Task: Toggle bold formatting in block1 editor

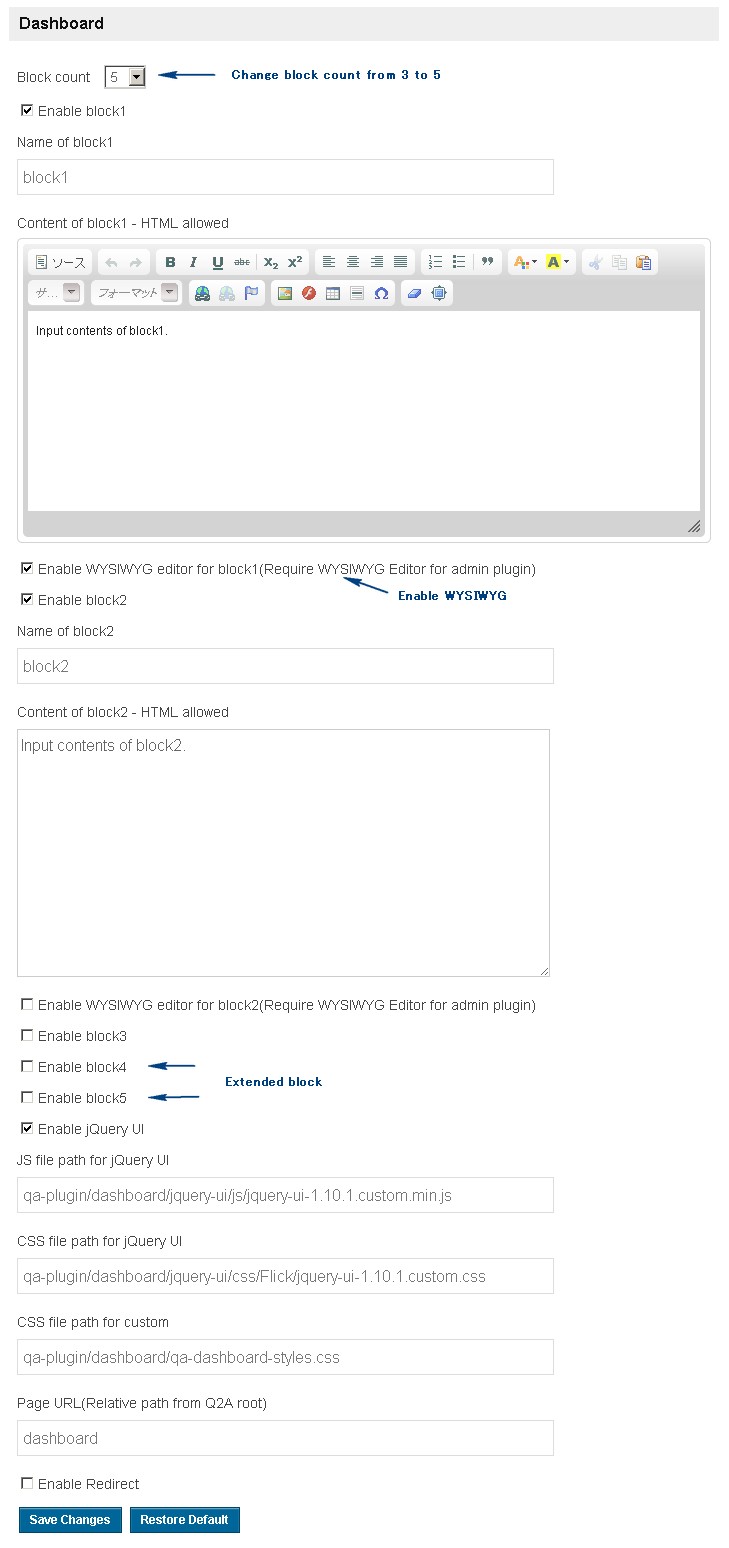Action: point(170,262)
